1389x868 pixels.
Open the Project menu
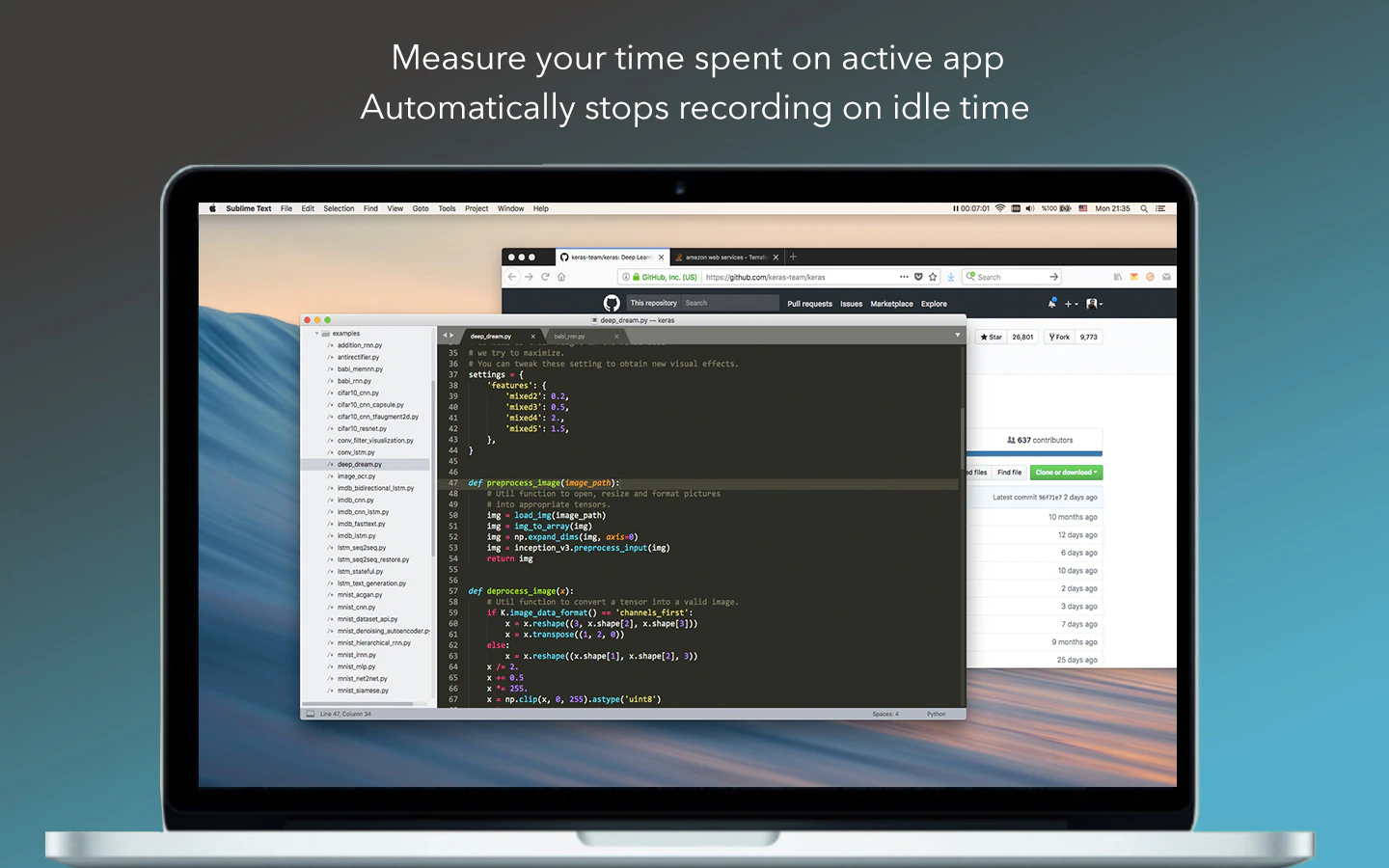coord(477,208)
